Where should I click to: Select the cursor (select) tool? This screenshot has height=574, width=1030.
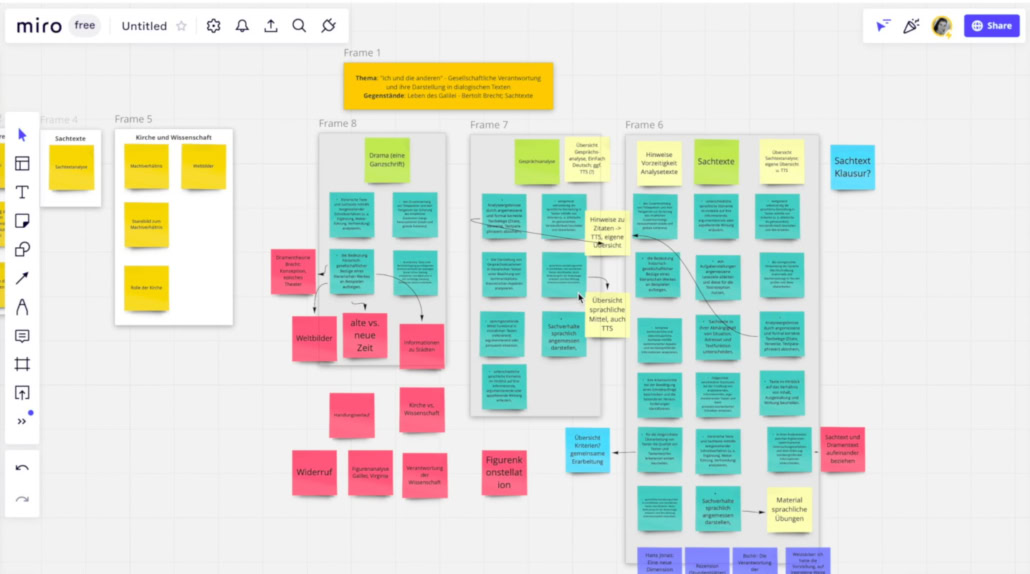[22, 135]
